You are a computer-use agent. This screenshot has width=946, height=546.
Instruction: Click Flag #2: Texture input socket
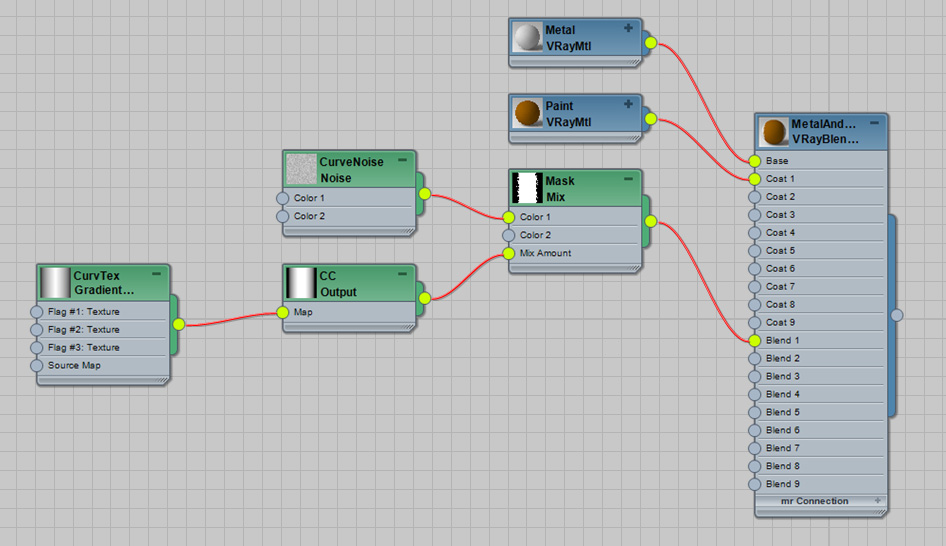[x=37, y=330]
